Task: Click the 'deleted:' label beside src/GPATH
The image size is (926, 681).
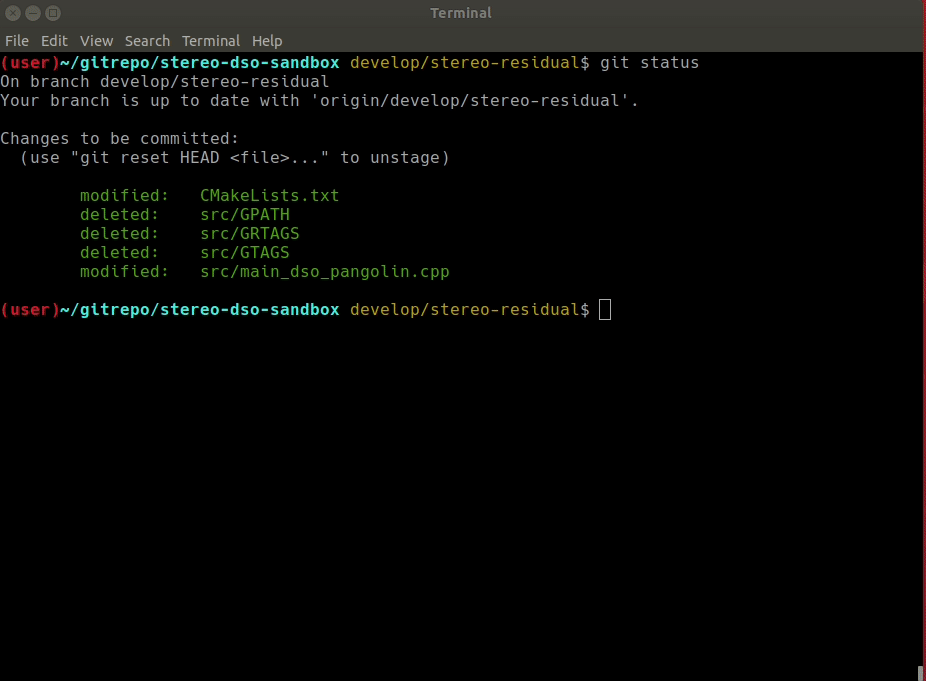Action: [119, 214]
